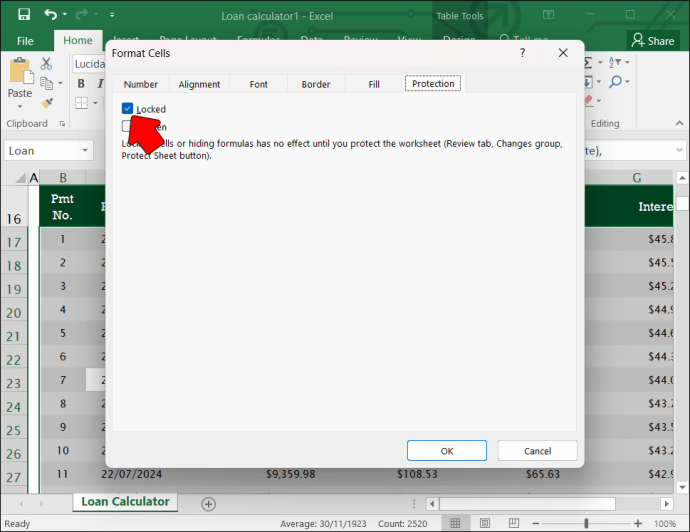The height and width of the screenshot is (532, 690).
Task: Click the Clear eraser icon
Action: [589, 101]
